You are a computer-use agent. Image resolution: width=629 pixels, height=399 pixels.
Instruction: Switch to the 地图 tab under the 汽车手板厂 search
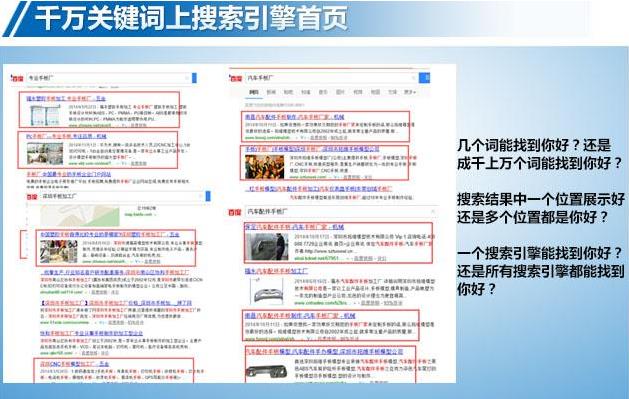coord(375,92)
